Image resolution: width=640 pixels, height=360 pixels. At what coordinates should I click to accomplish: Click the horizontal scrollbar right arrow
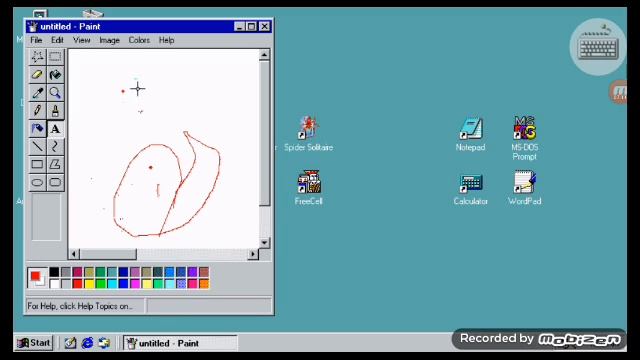point(253,254)
